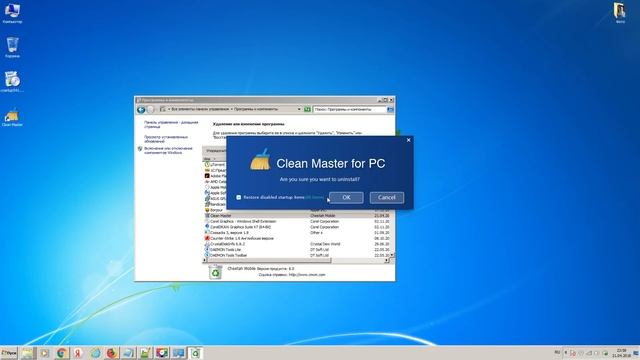
Task: Show hidden system tray icons arrow
Action: click(x=566, y=353)
